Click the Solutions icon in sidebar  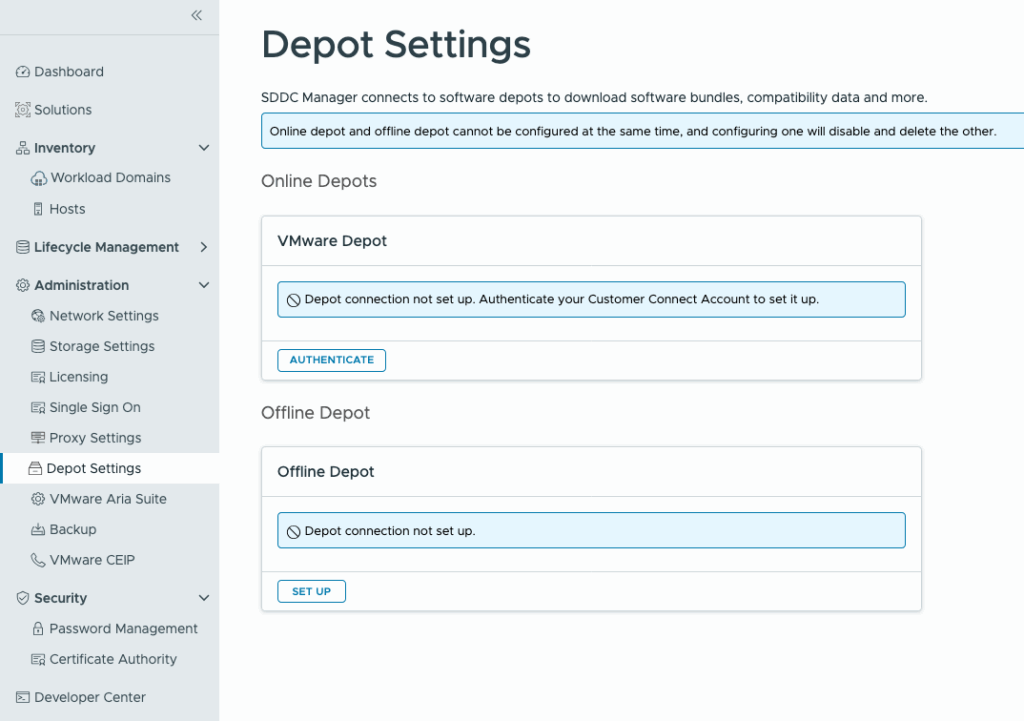point(23,110)
